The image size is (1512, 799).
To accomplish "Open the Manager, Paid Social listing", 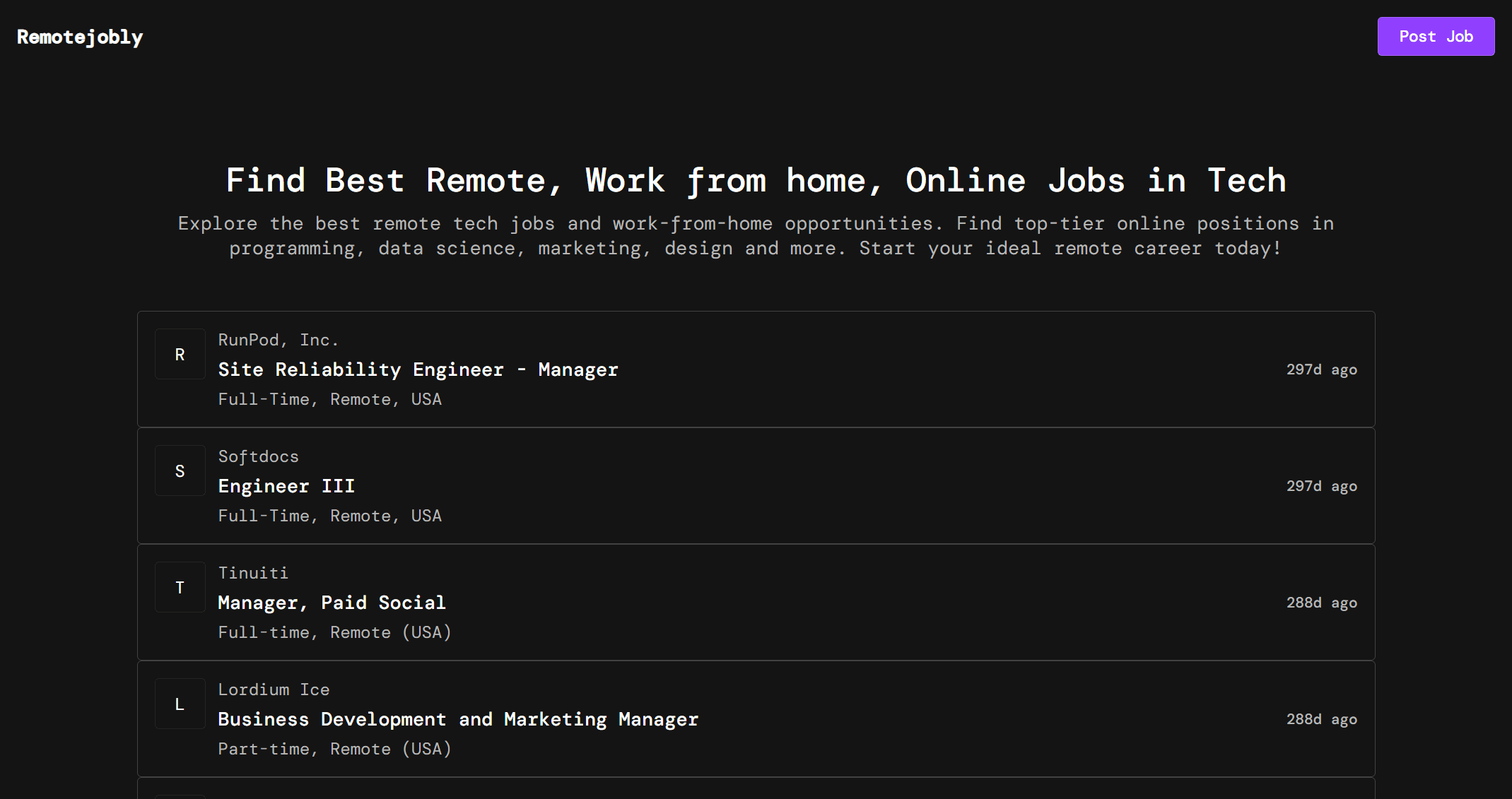I will tap(332, 603).
